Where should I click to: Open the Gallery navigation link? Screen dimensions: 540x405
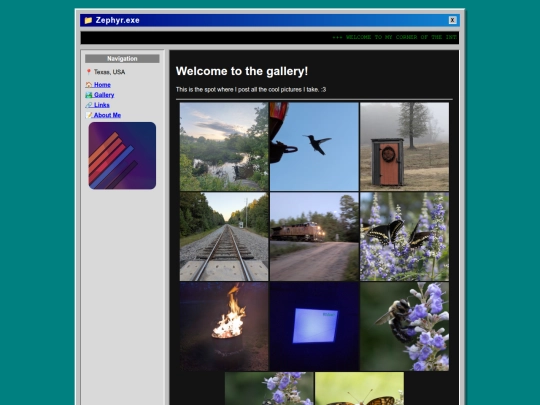coord(100,95)
